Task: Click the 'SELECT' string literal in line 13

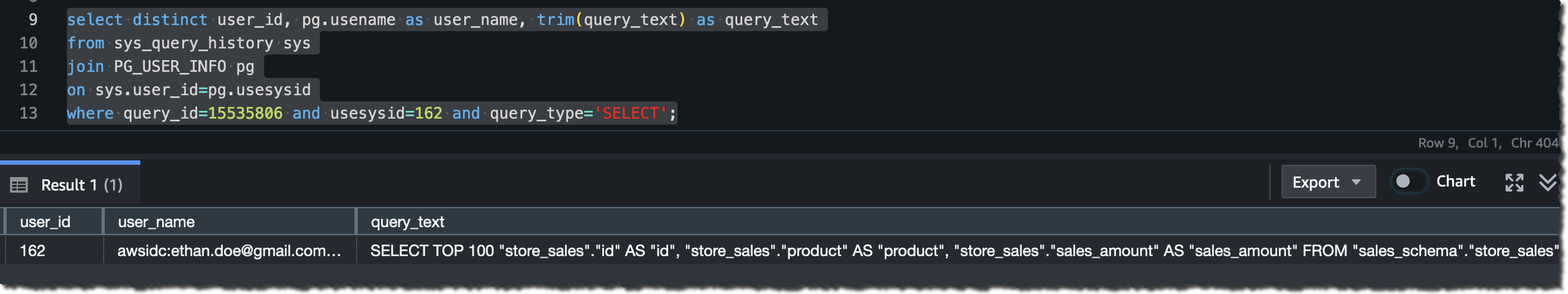Action: coord(631,113)
